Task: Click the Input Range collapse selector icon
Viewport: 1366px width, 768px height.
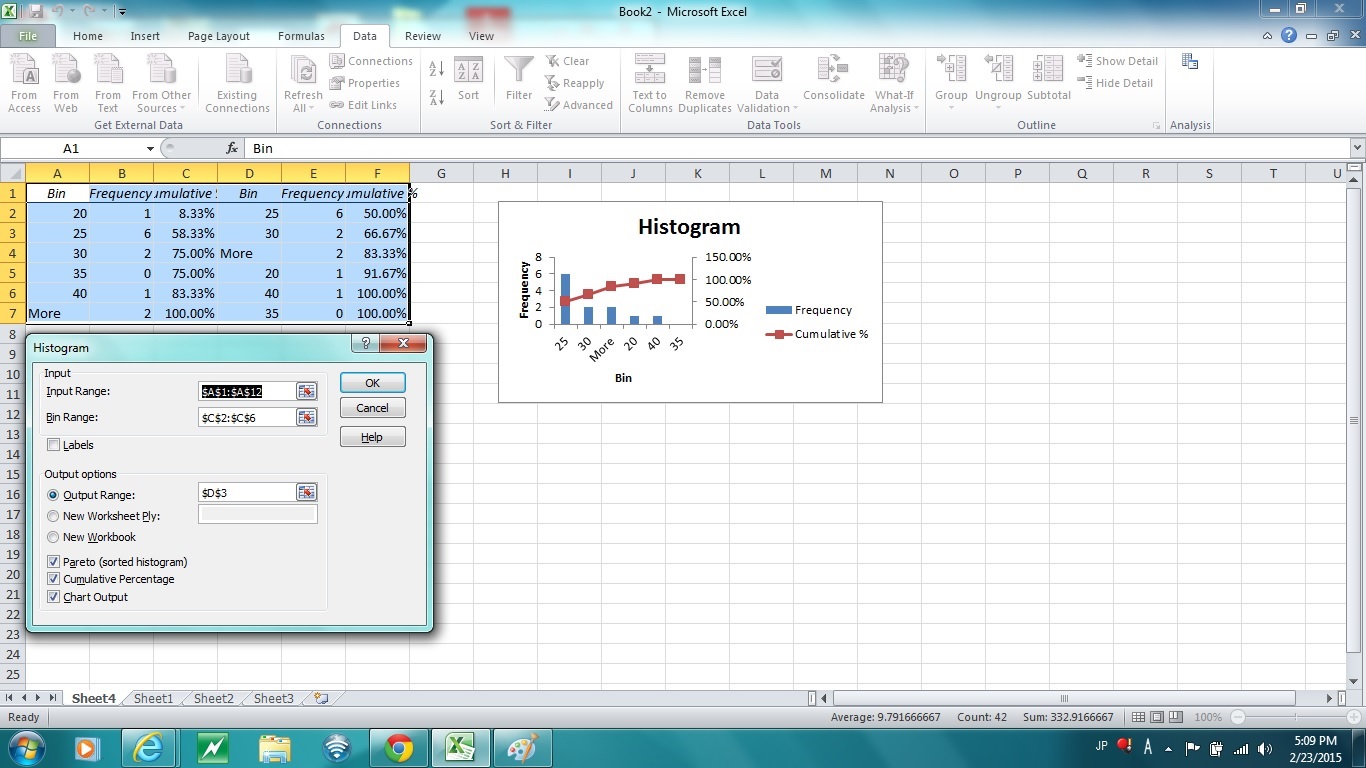Action: [x=306, y=391]
